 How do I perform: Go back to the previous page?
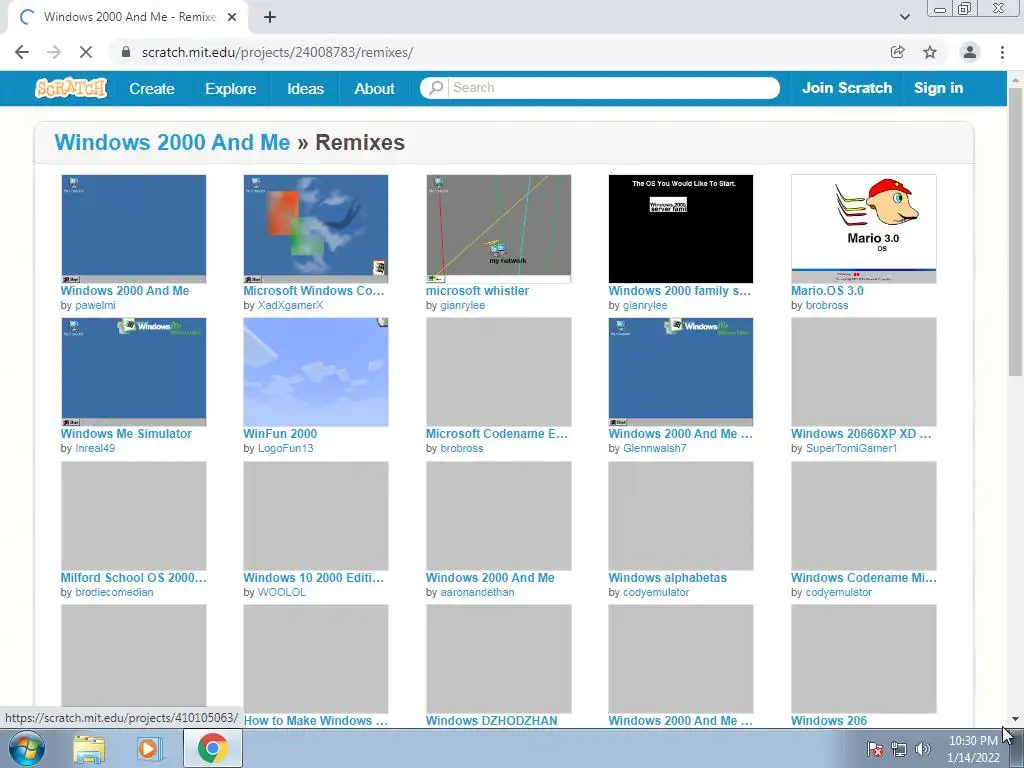click(x=22, y=52)
